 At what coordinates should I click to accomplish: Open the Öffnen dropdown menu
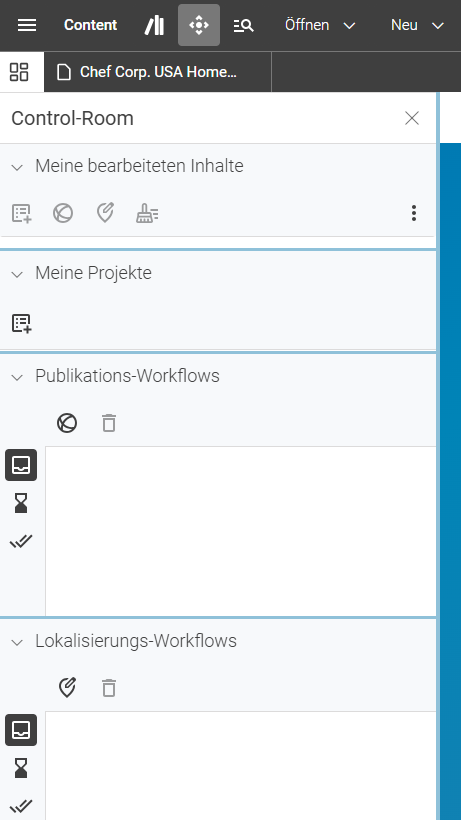click(x=320, y=25)
